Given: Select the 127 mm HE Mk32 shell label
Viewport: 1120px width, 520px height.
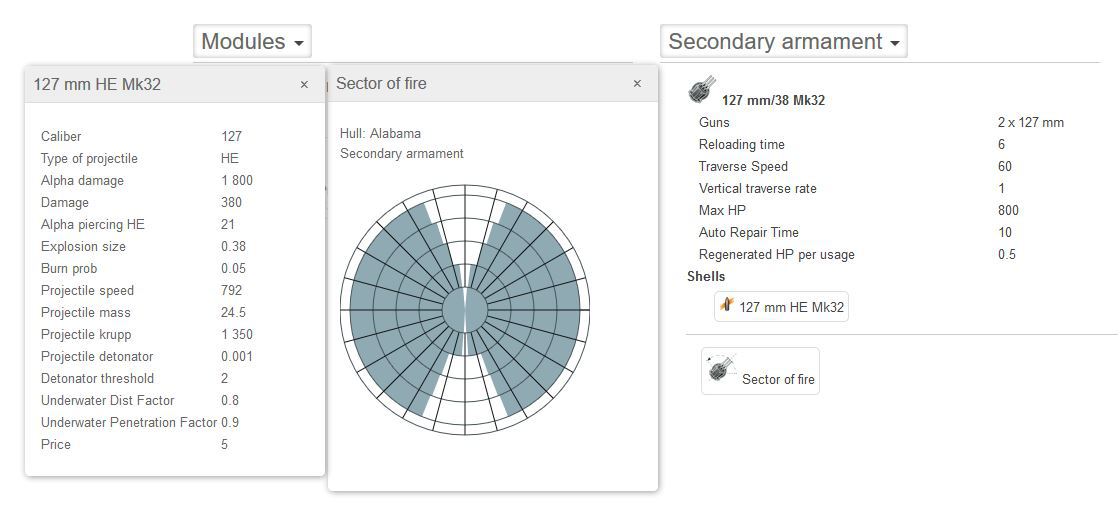Looking at the screenshot, I should pos(791,307).
